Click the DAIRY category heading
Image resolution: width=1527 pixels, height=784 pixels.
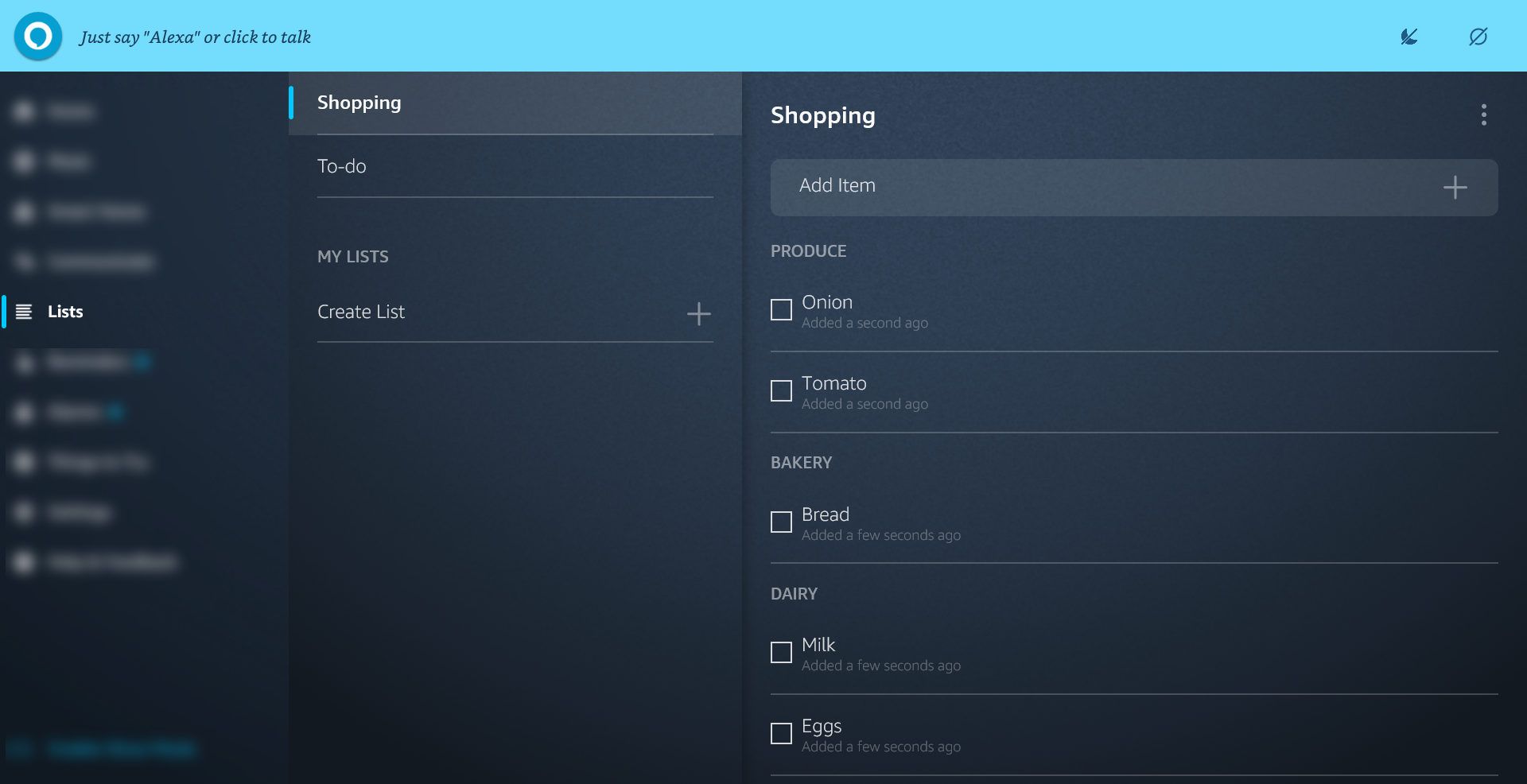794,594
